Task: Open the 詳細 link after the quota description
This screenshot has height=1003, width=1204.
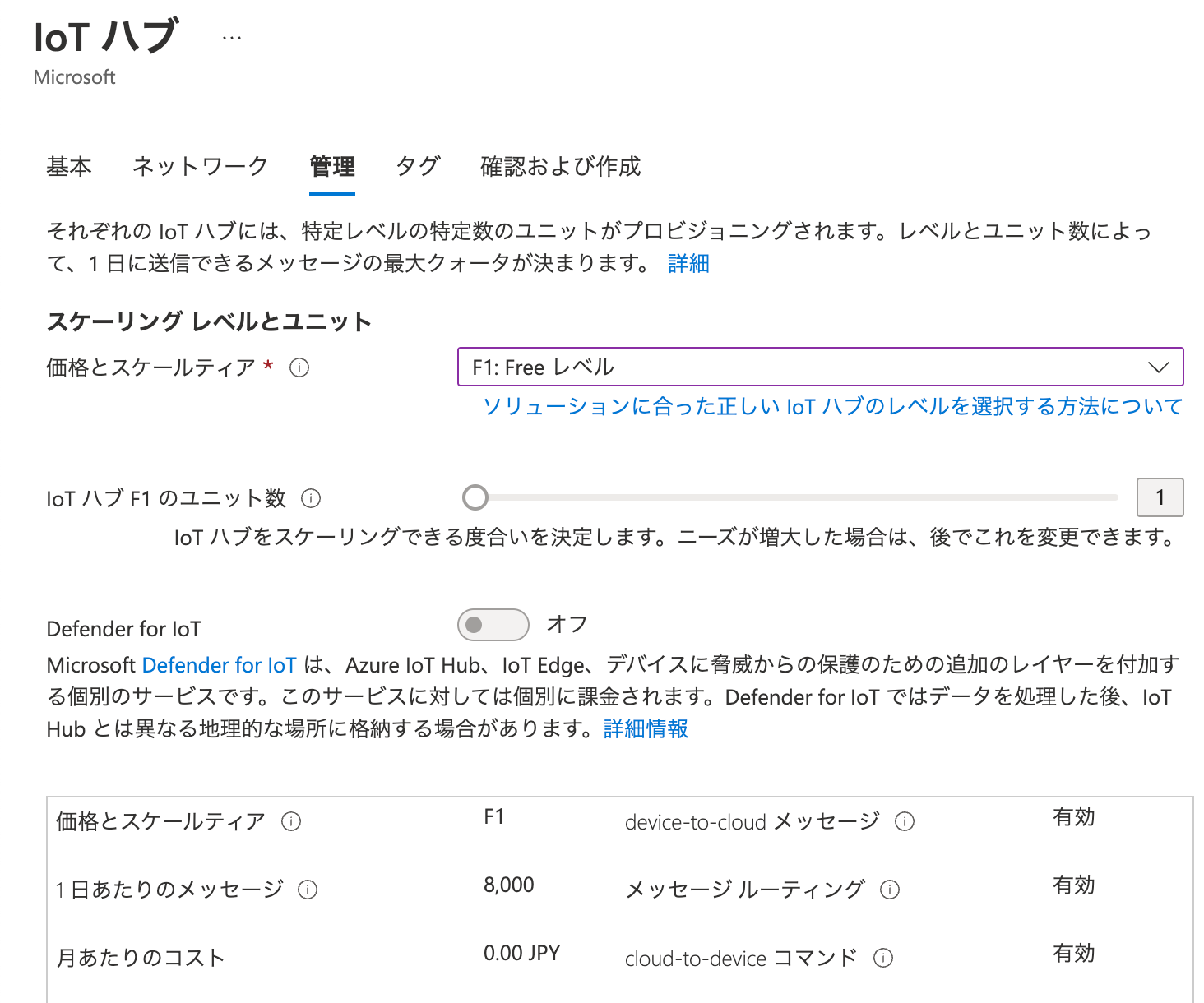Action: pyautogui.click(x=688, y=264)
